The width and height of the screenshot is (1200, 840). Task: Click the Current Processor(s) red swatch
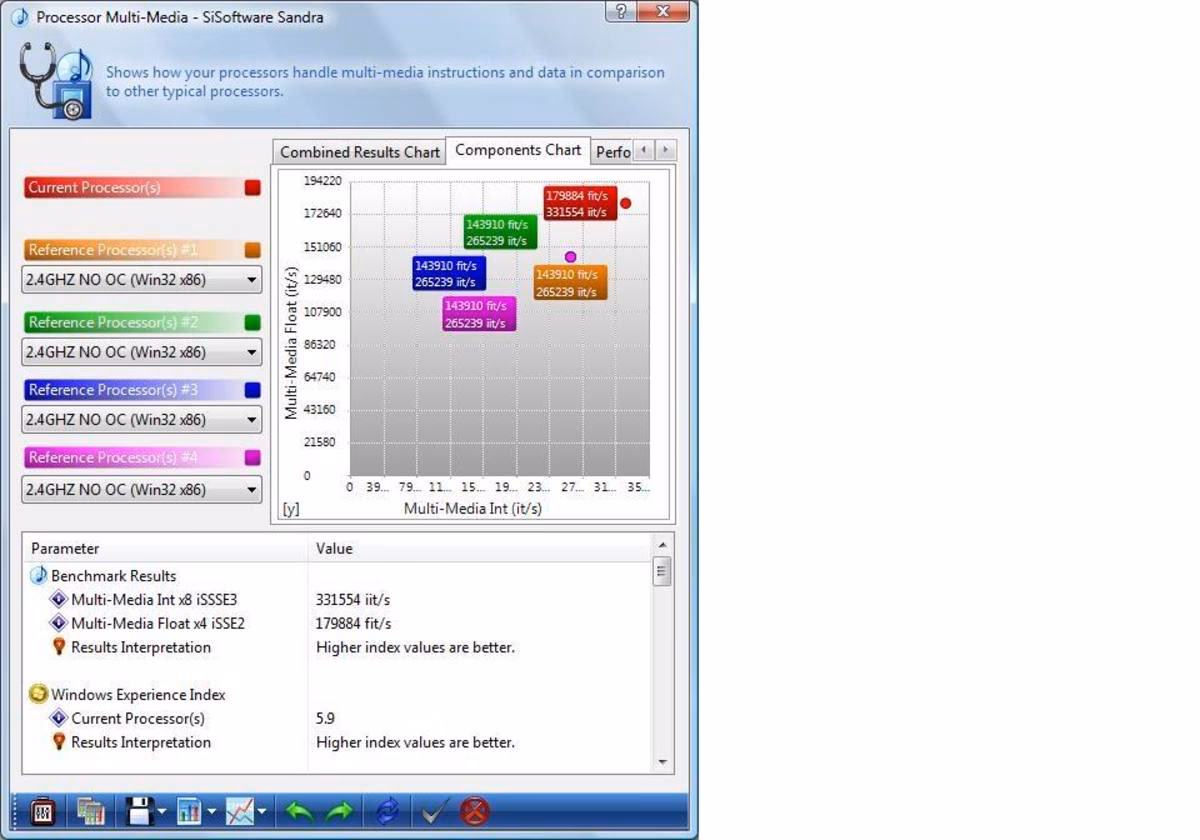point(252,187)
